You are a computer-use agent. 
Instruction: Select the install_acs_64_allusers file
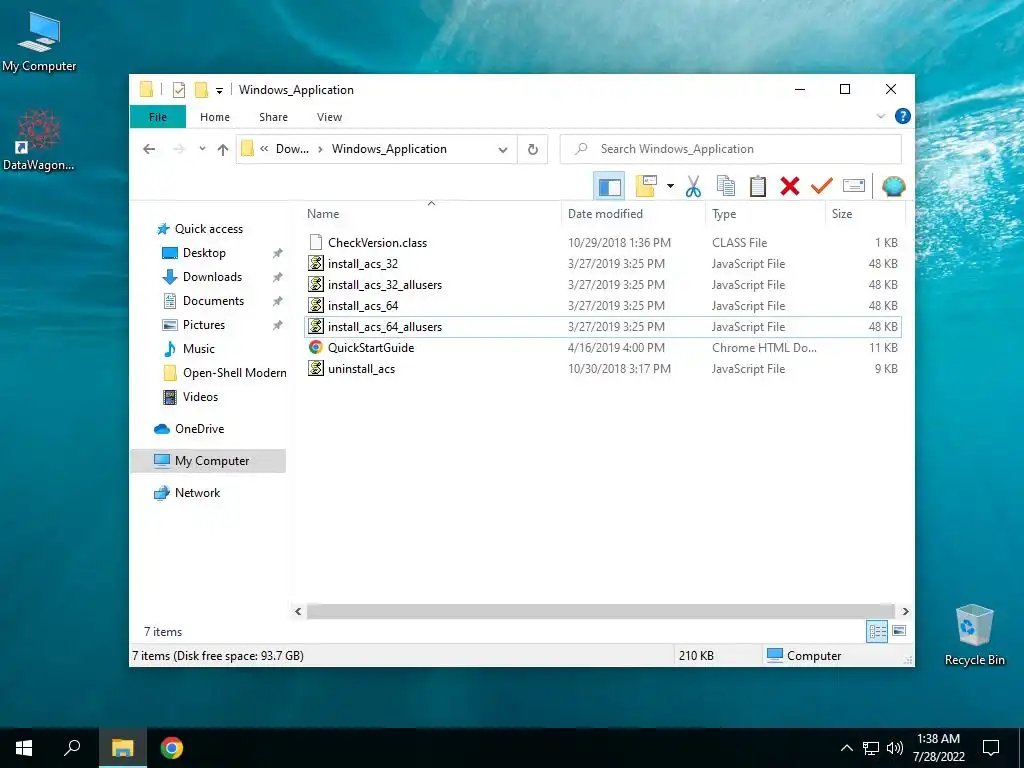603,327
